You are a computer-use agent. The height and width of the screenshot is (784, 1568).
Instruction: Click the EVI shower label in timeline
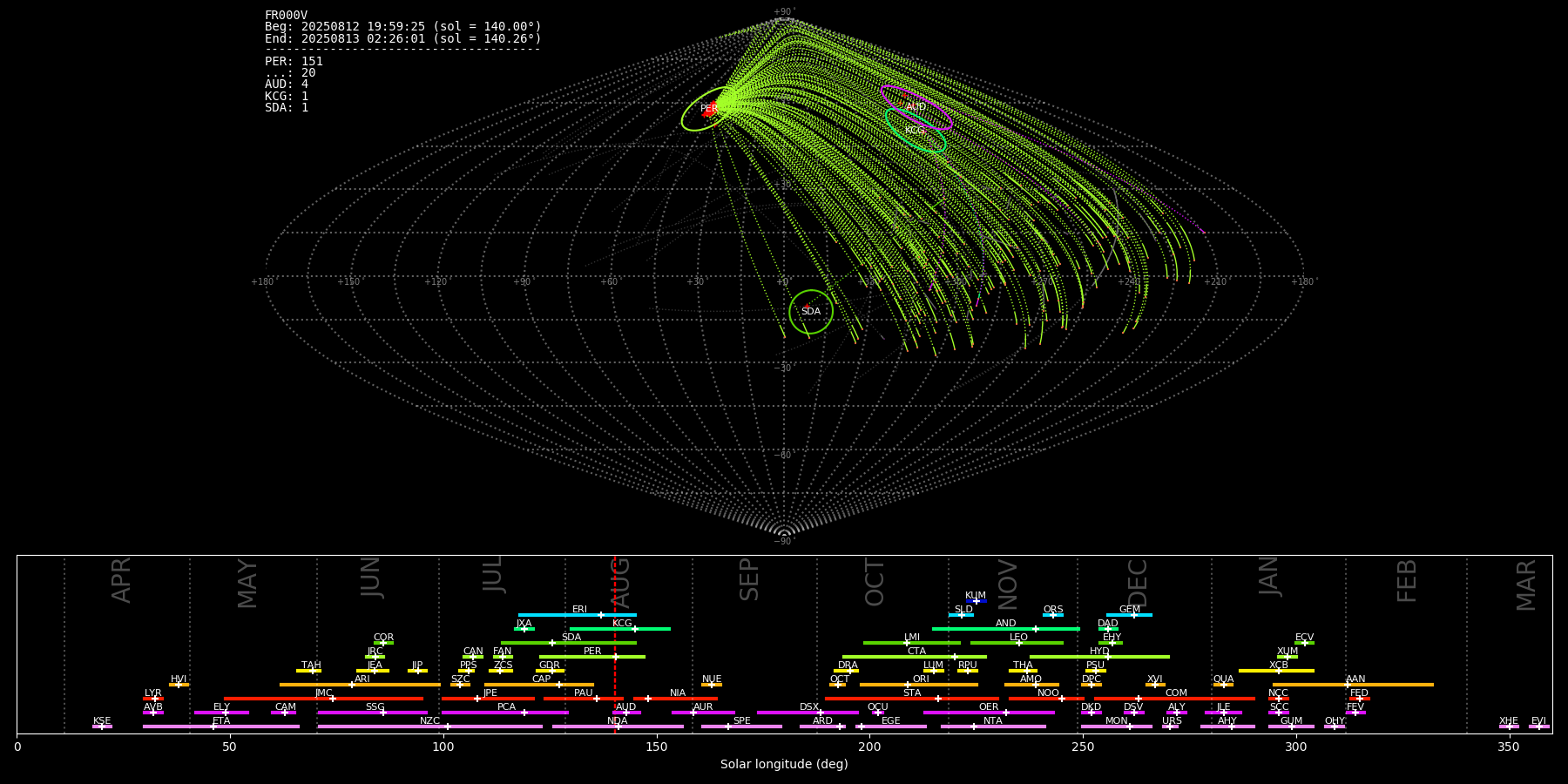1539,721
